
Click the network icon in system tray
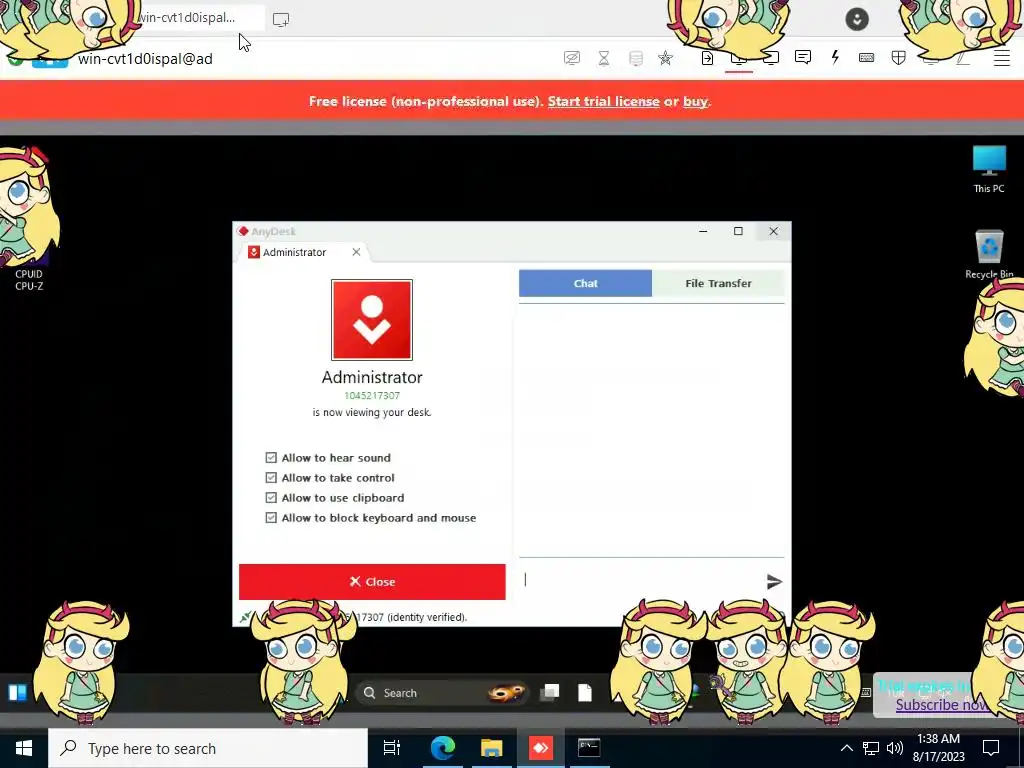[x=871, y=748]
